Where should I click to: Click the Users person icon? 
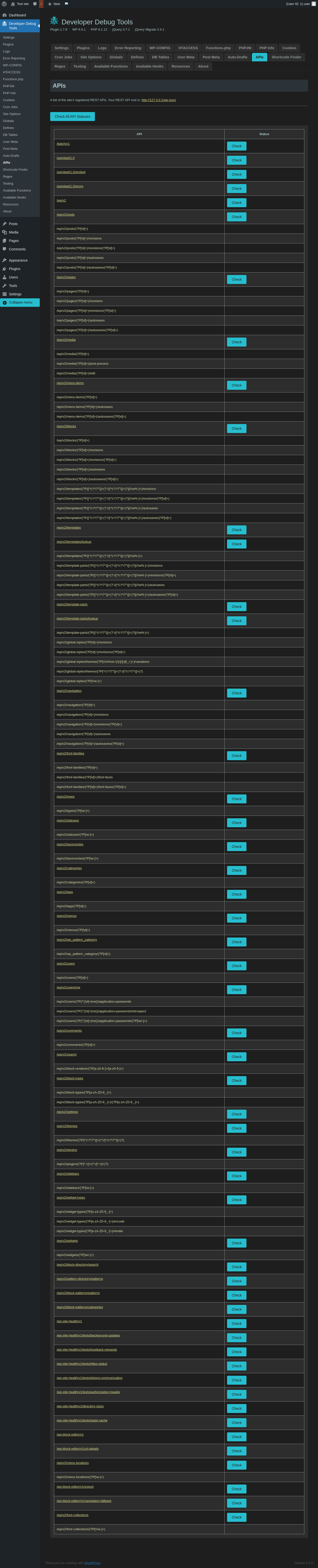[4, 277]
